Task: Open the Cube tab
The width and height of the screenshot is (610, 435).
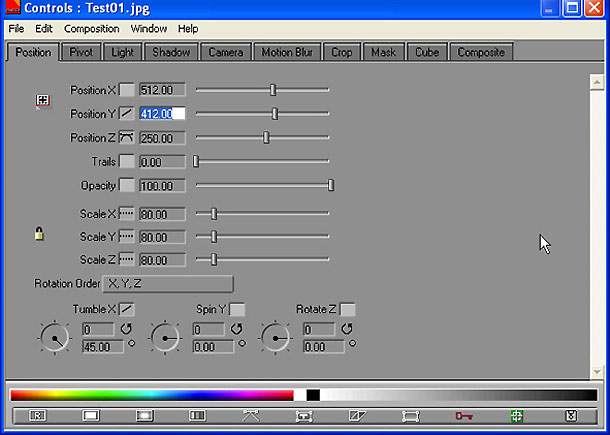Action: [x=427, y=52]
